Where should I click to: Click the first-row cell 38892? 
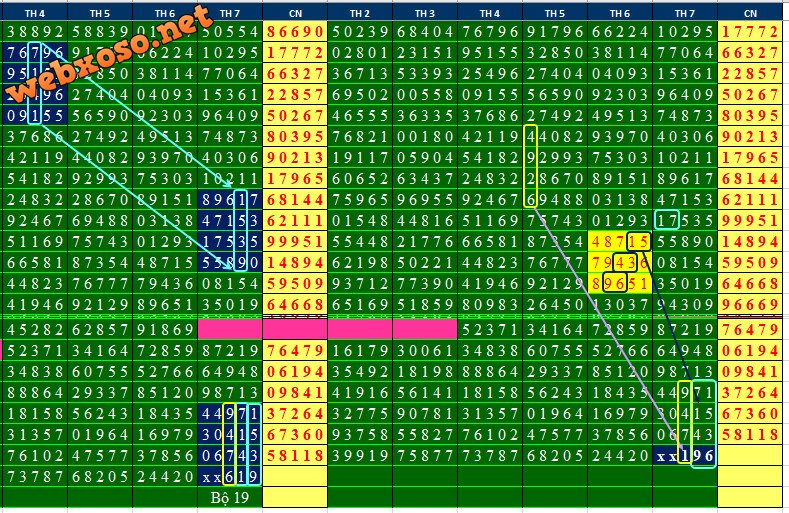click(35, 32)
